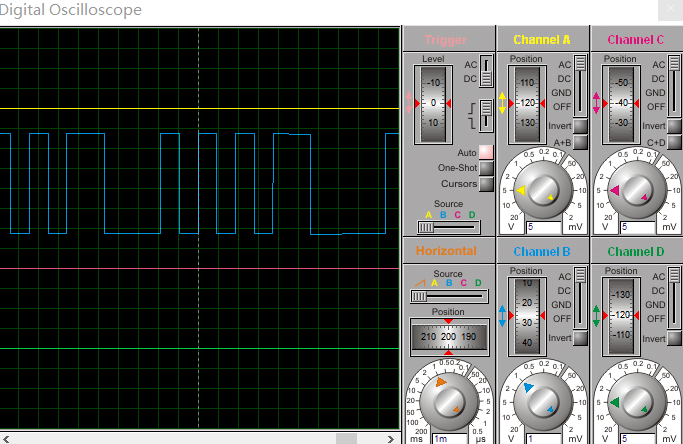Toggle Channel B Invert button

click(x=580, y=338)
